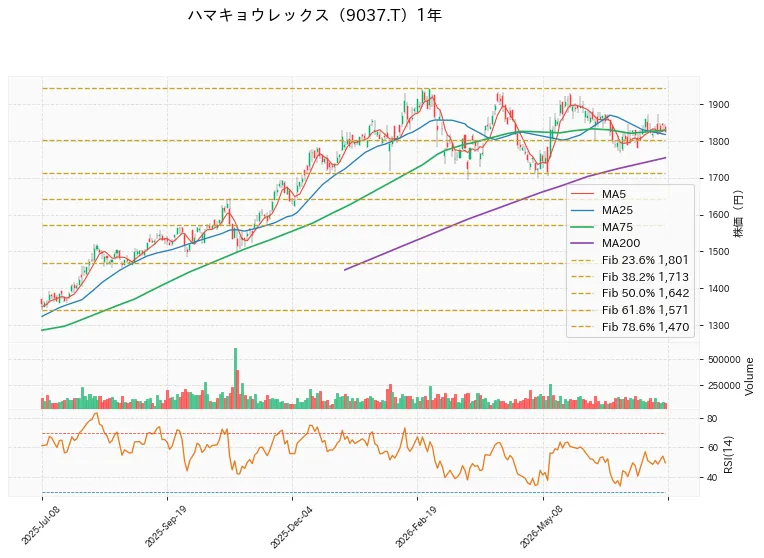The height and width of the screenshot is (558, 764).
Task: Select the MA75 legend entry
Action: coord(602,227)
